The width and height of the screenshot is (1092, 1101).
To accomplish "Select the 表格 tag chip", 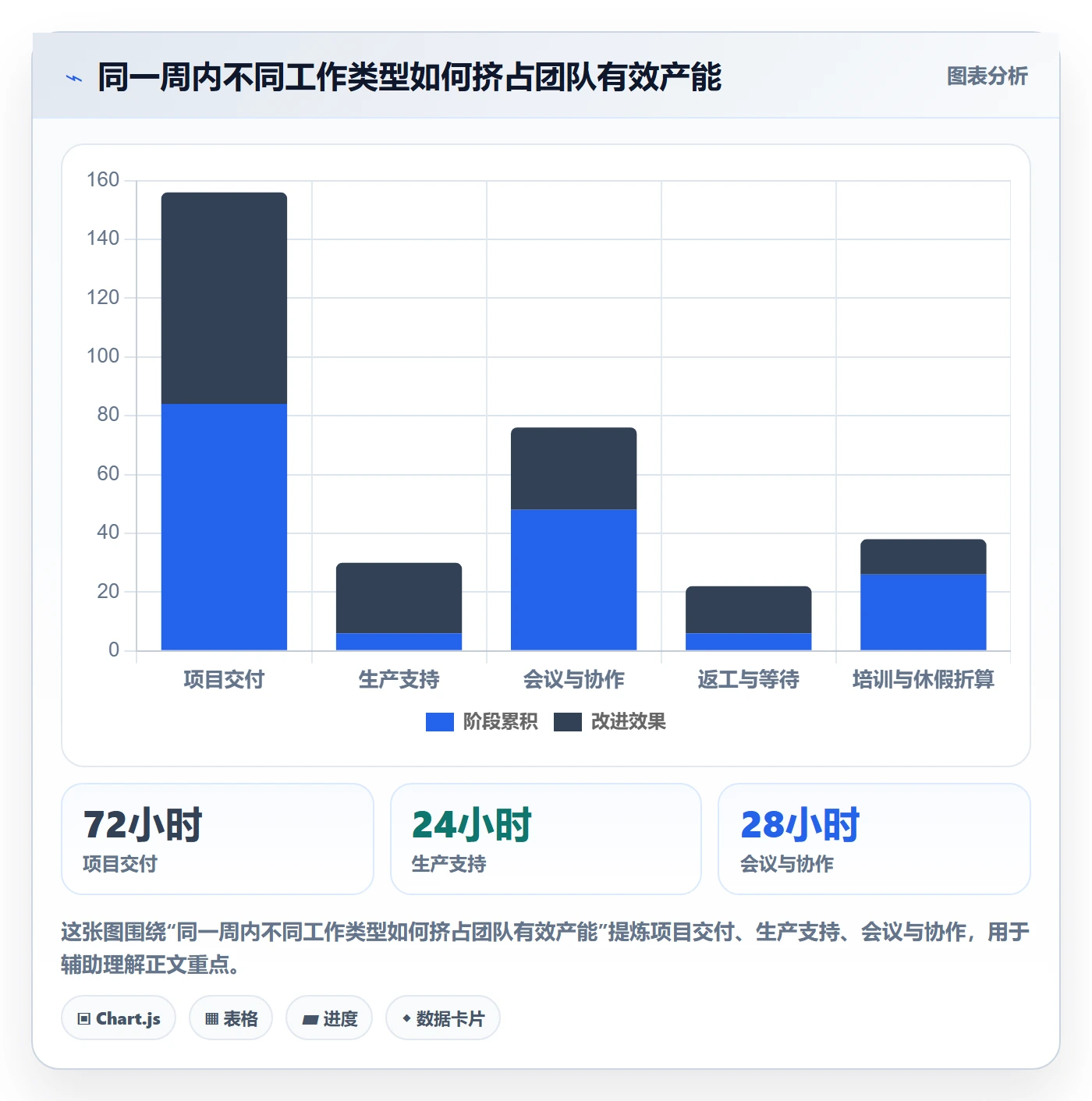I will 231,1018.
